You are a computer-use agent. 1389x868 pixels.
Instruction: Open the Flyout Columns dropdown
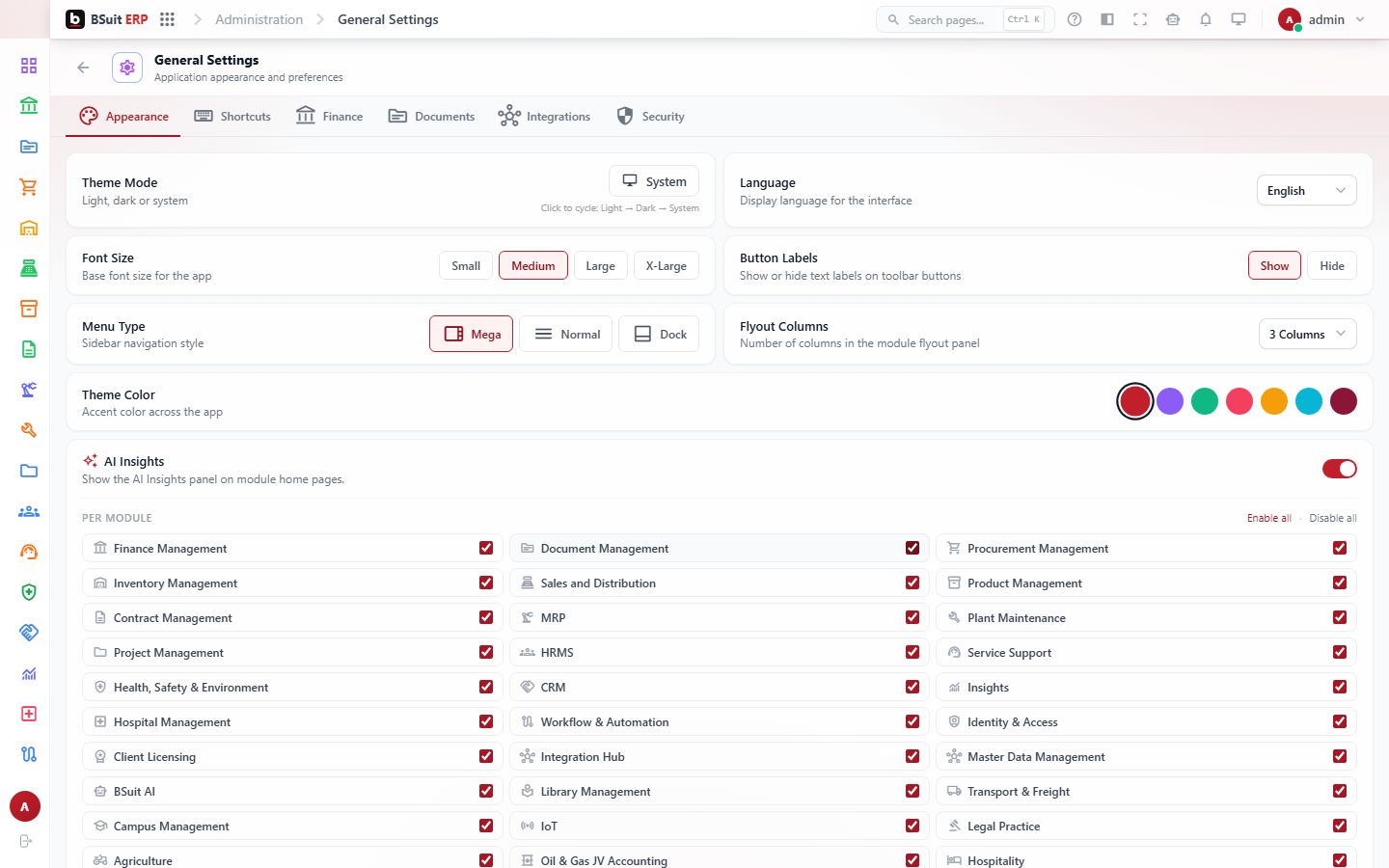coord(1307,334)
